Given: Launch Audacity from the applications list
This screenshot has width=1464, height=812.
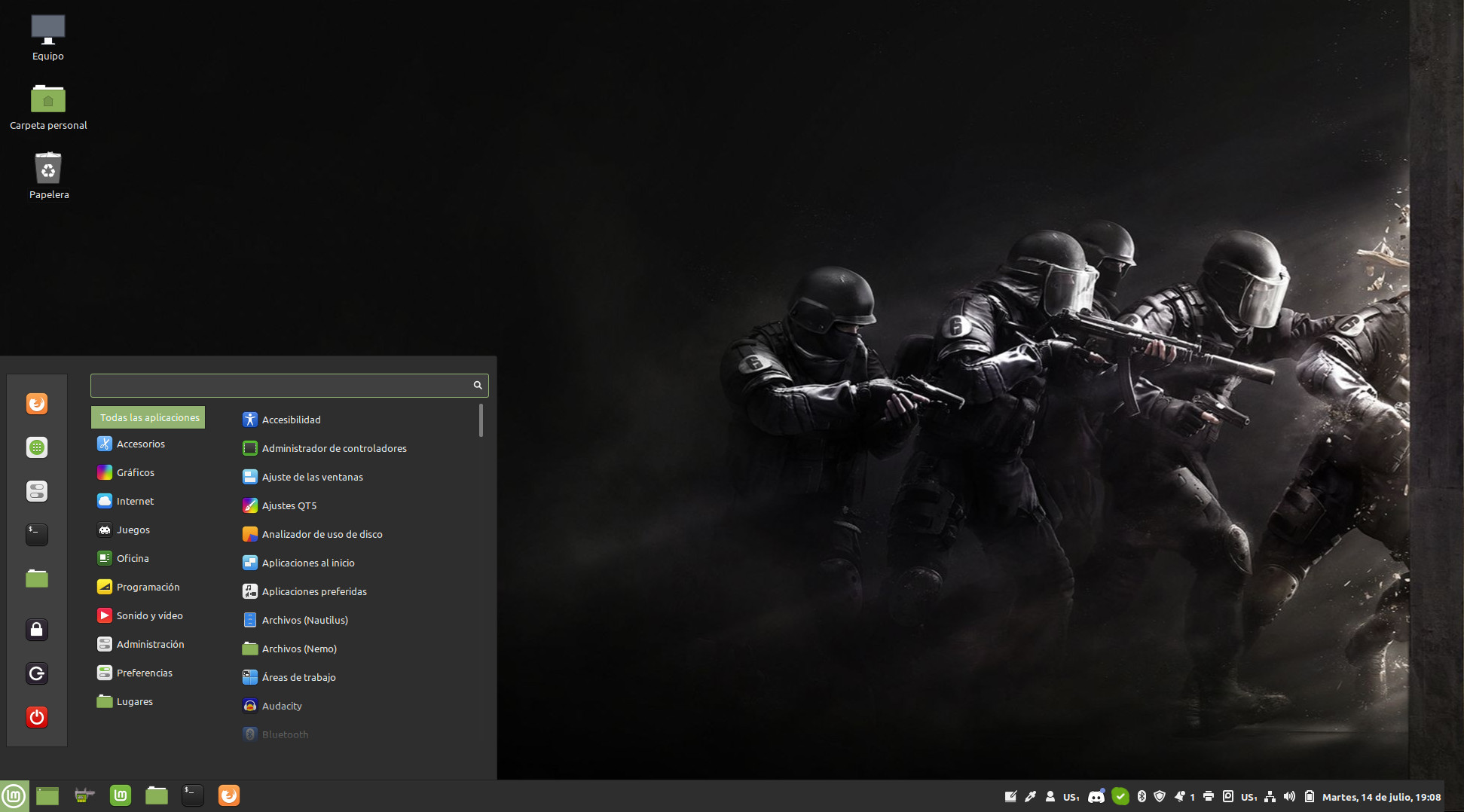Looking at the screenshot, I should click(282, 706).
